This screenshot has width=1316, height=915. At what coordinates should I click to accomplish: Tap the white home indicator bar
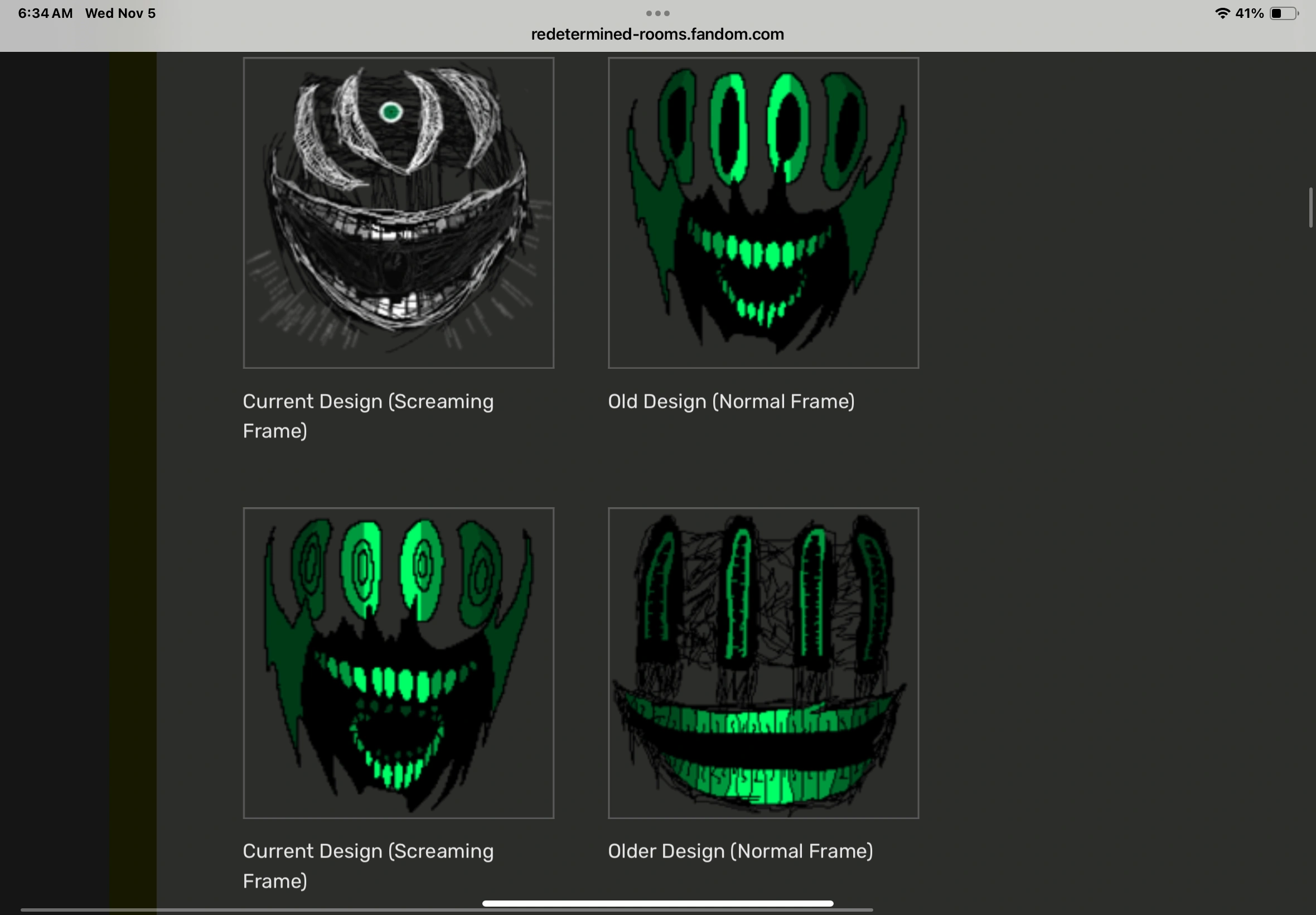coord(657,903)
